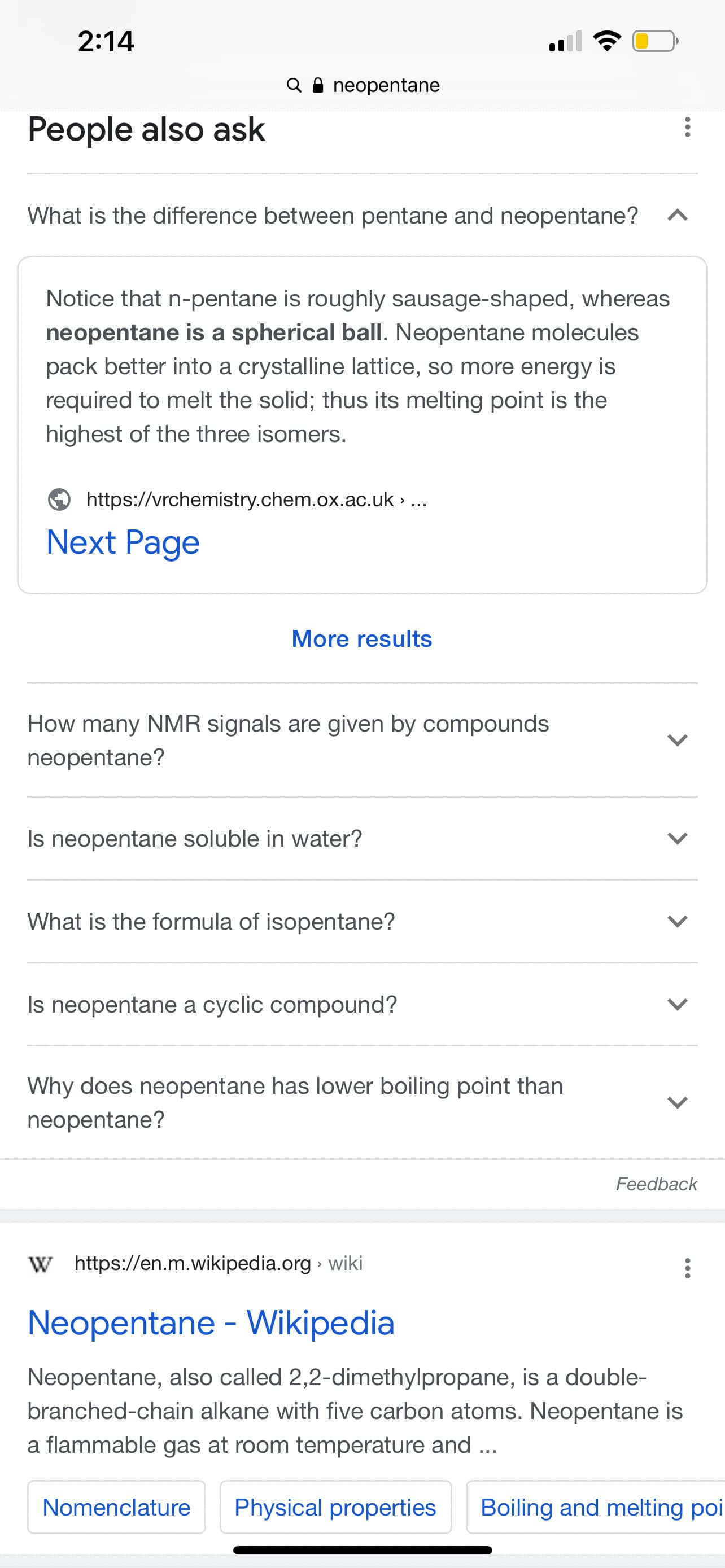Open three-dot menu for Wikipedia result
The width and height of the screenshot is (725, 1568).
(687, 1268)
